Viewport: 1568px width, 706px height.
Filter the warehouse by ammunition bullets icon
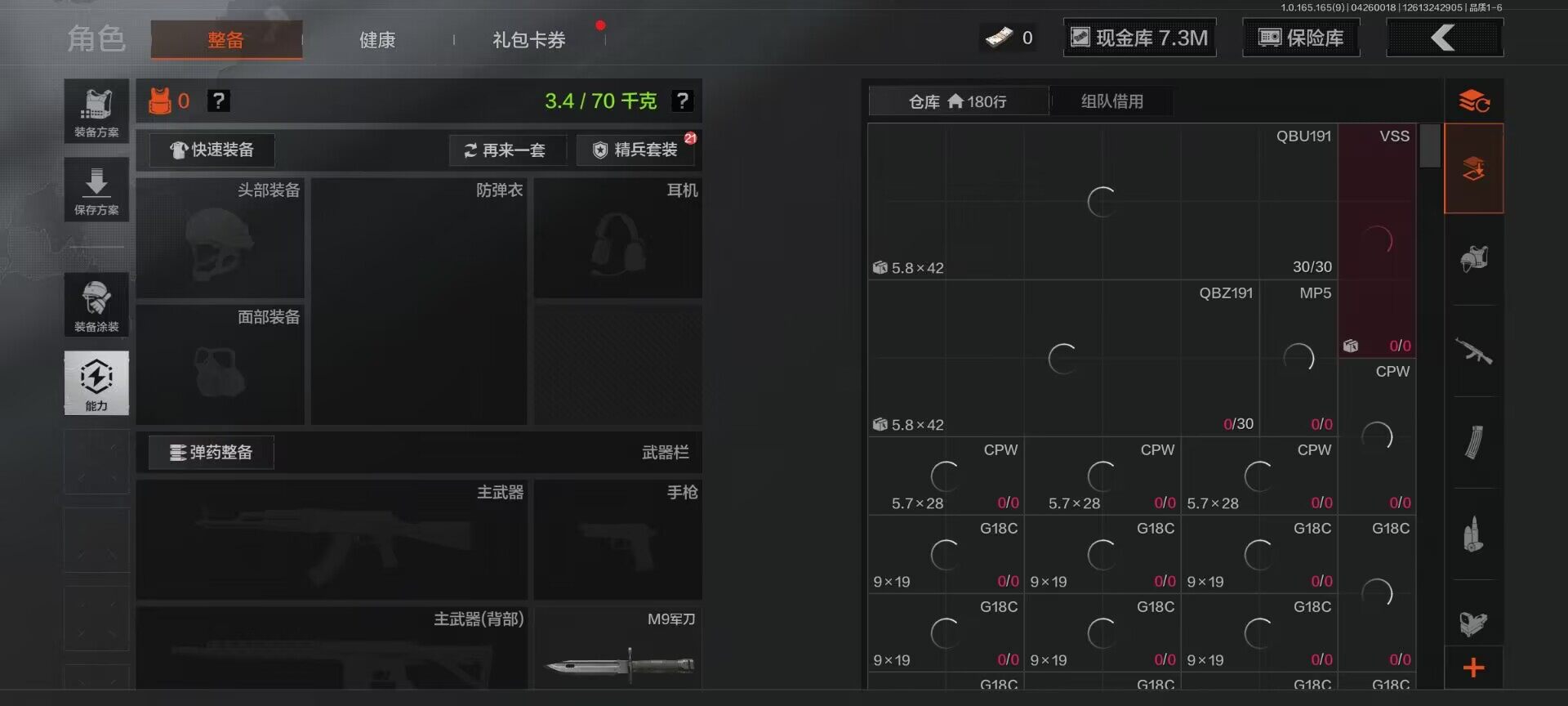[x=1474, y=534]
